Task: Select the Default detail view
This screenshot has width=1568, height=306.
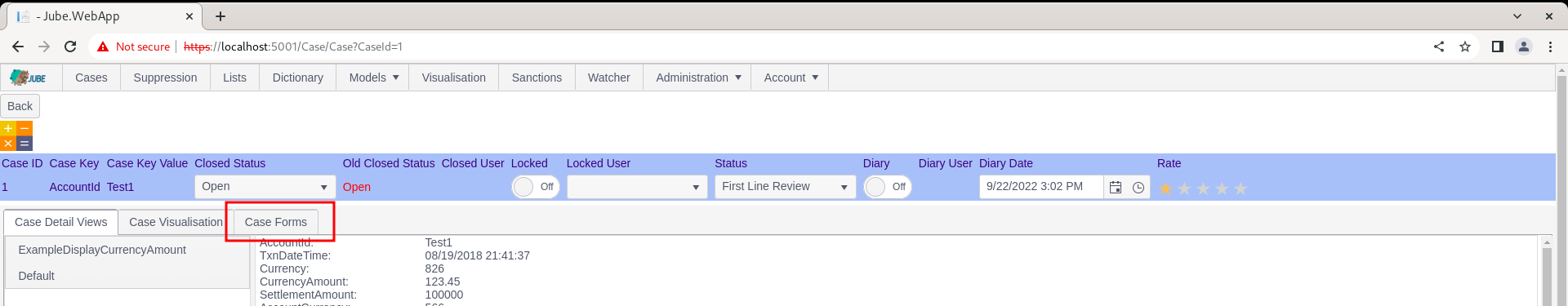Action: point(127,276)
